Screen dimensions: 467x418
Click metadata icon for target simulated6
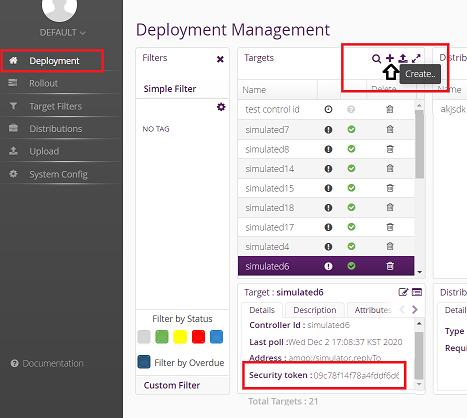417,292
